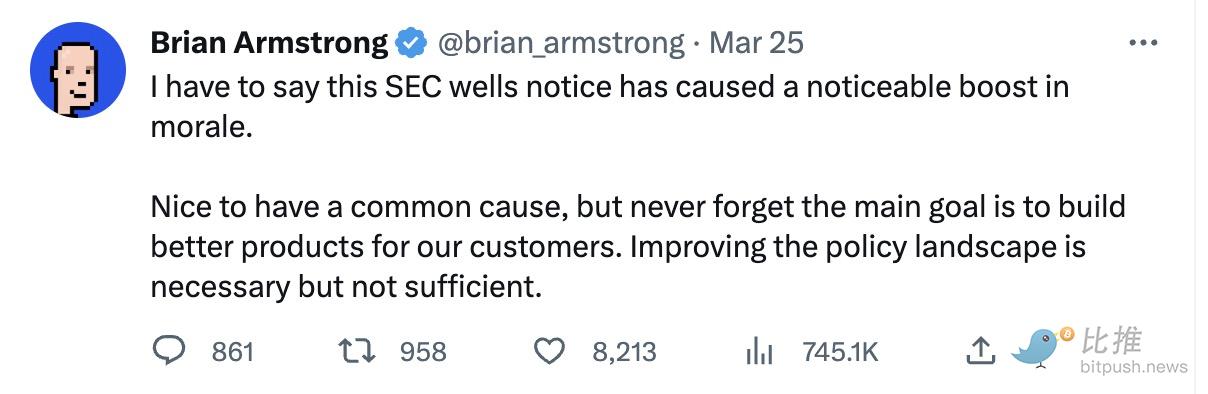Click the tweet's first paragraph about SEC wells notice
Image resolution: width=1208 pixels, height=394 pixels.
609,109
